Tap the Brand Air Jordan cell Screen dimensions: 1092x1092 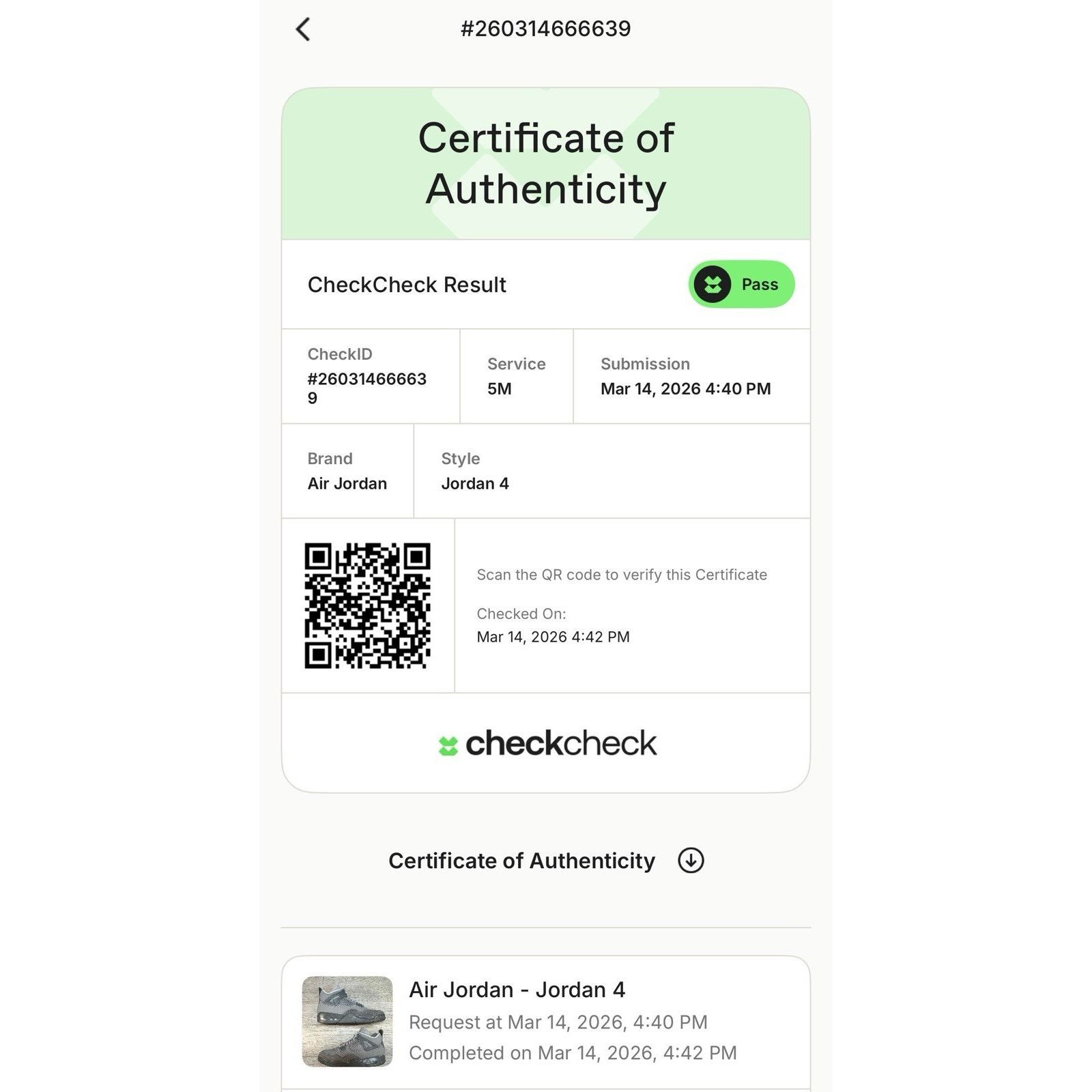click(x=347, y=471)
